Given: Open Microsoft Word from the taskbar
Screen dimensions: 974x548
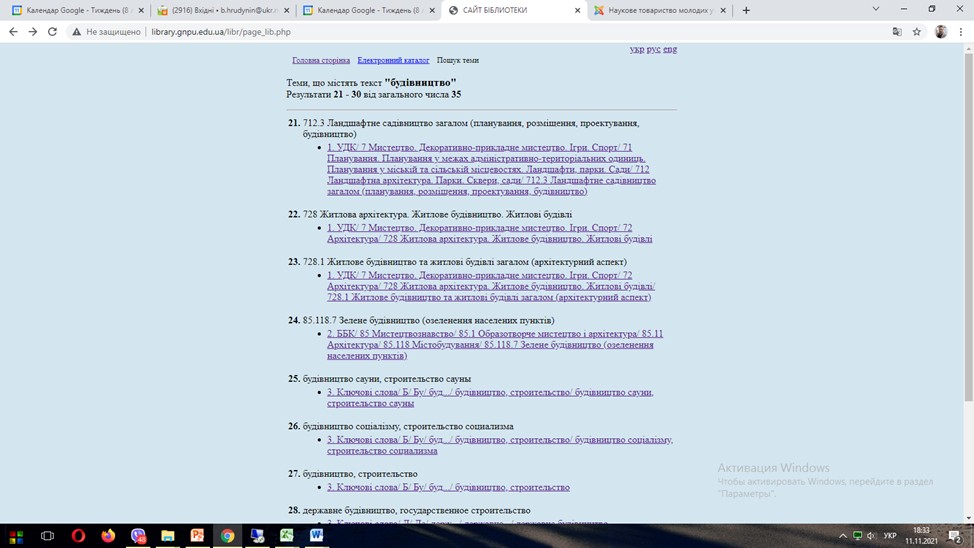Looking at the screenshot, I should tap(317, 536).
